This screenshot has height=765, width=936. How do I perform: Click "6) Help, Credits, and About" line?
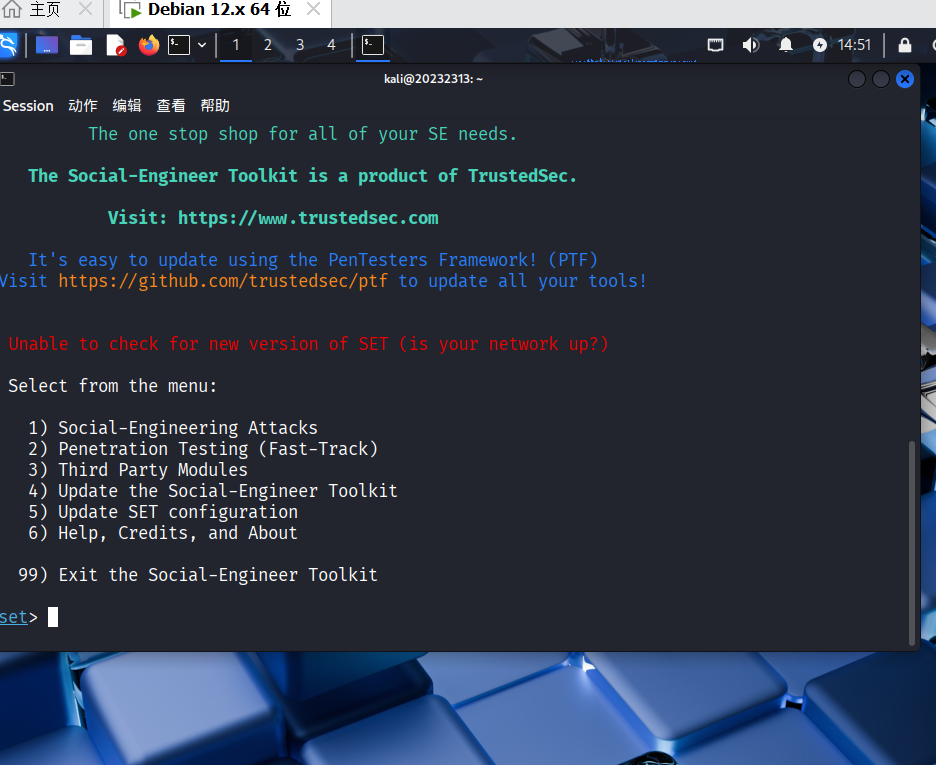click(163, 533)
